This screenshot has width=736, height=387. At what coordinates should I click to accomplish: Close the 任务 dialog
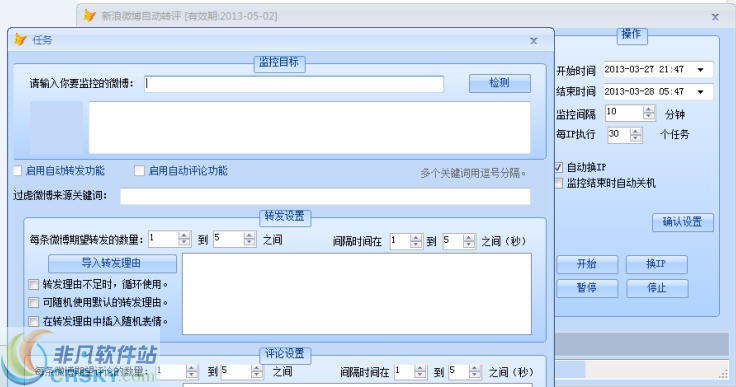[534, 41]
